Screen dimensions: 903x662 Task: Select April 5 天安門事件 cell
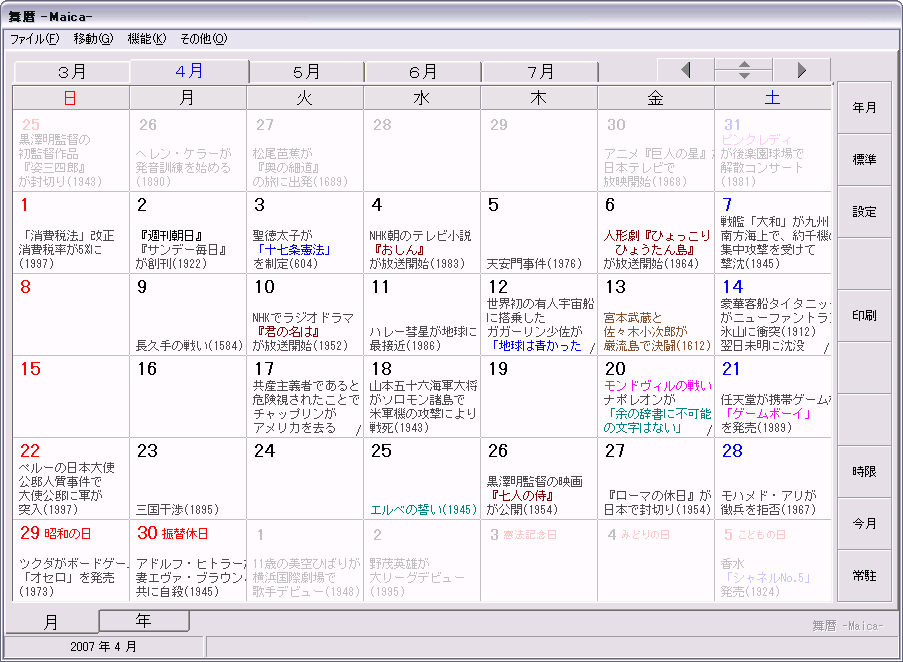pyautogui.click(x=538, y=233)
